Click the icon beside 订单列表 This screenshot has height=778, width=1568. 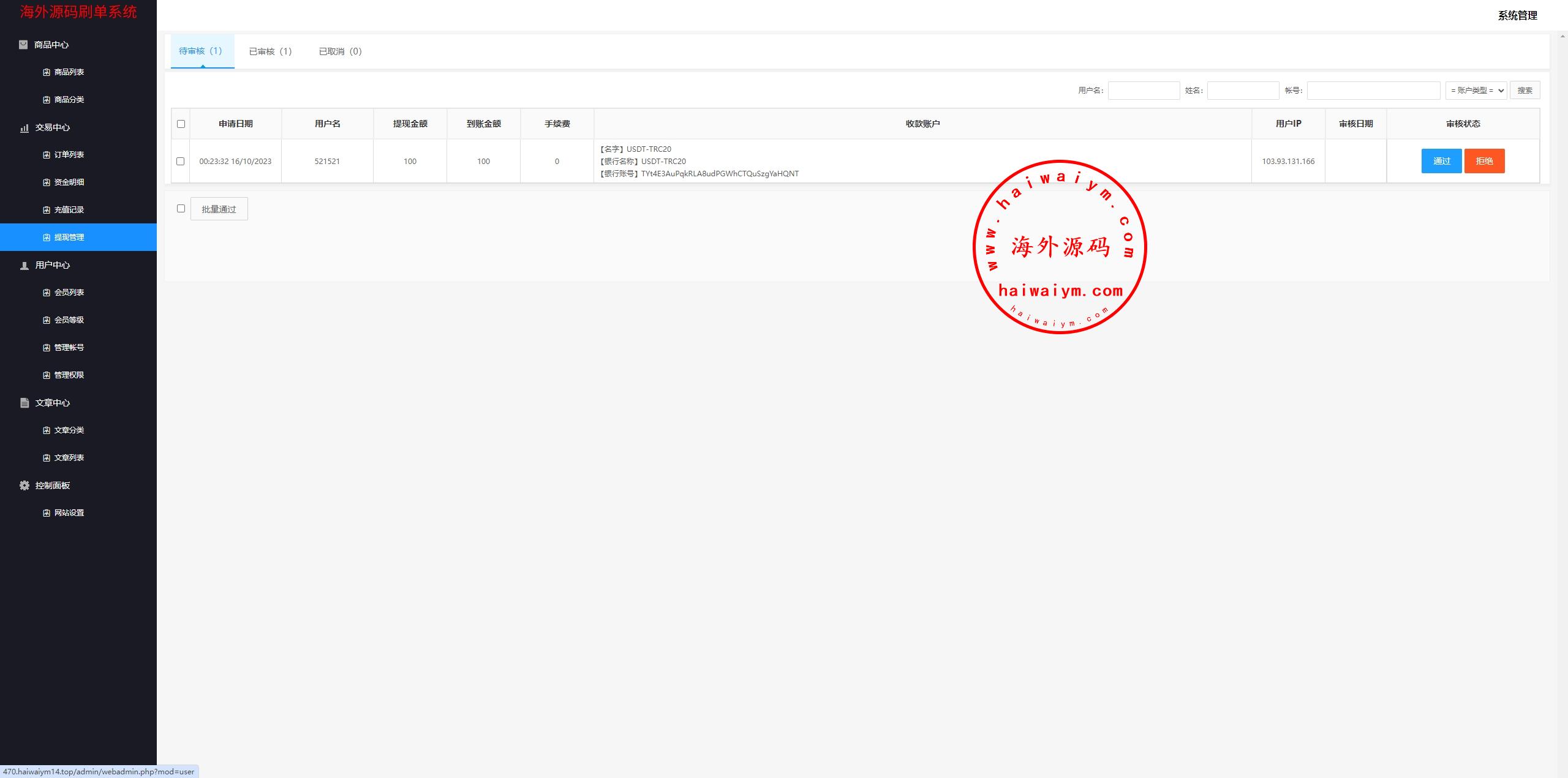[47, 155]
